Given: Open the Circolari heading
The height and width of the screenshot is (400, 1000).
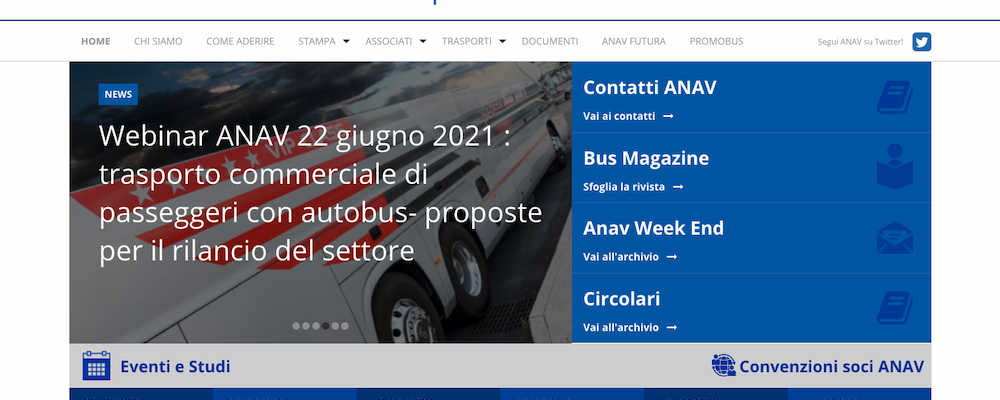Looking at the screenshot, I should point(622,299).
